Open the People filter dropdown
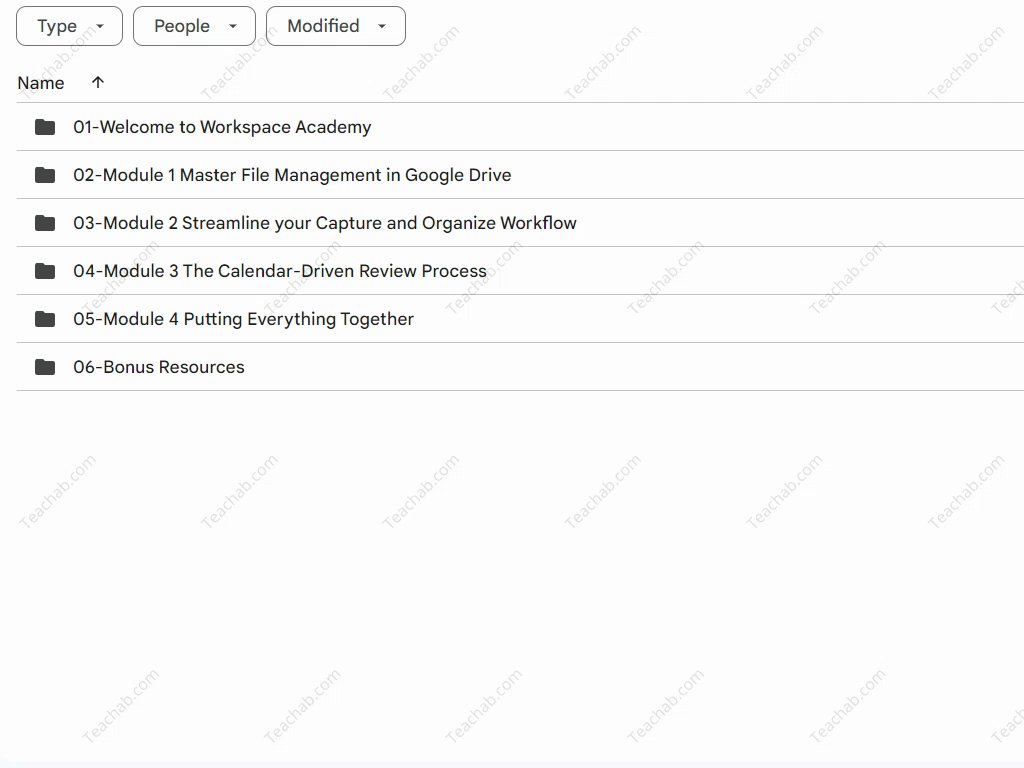Viewport: 1024px width, 768px height. pyautogui.click(x=194, y=26)
